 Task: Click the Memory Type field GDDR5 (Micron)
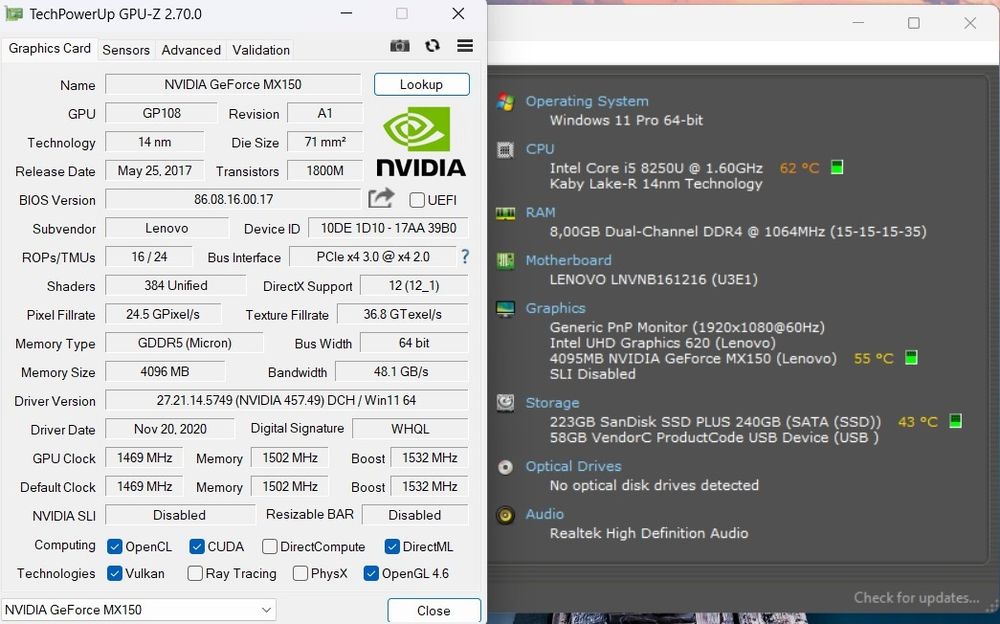click(x=184, y=343)
